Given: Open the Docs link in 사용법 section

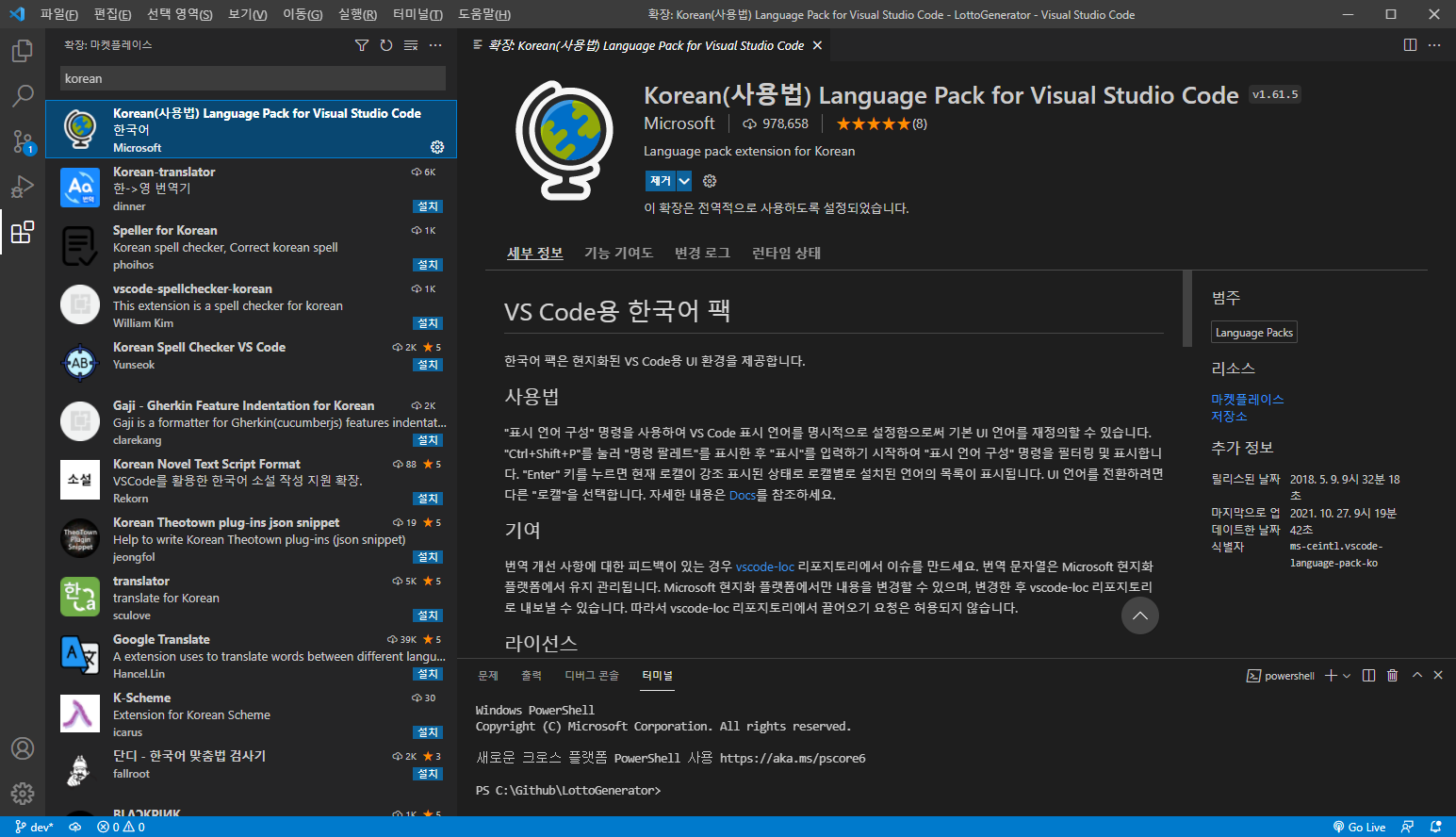Looking at the screenshot, I should click(742, 495).
